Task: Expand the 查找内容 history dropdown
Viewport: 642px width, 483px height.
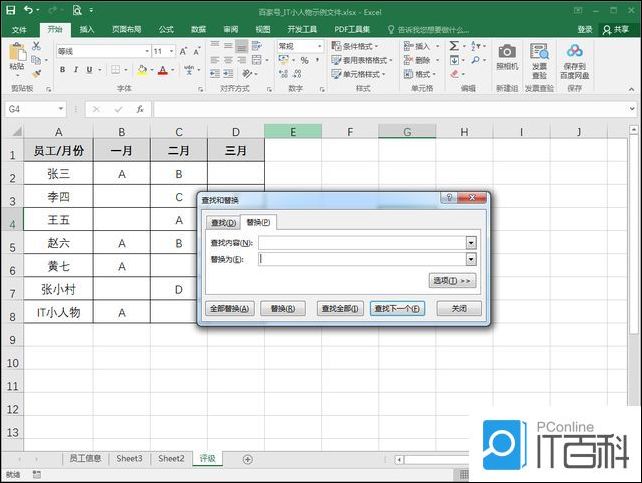Action: pyautogui.click(x=471, y=242)
